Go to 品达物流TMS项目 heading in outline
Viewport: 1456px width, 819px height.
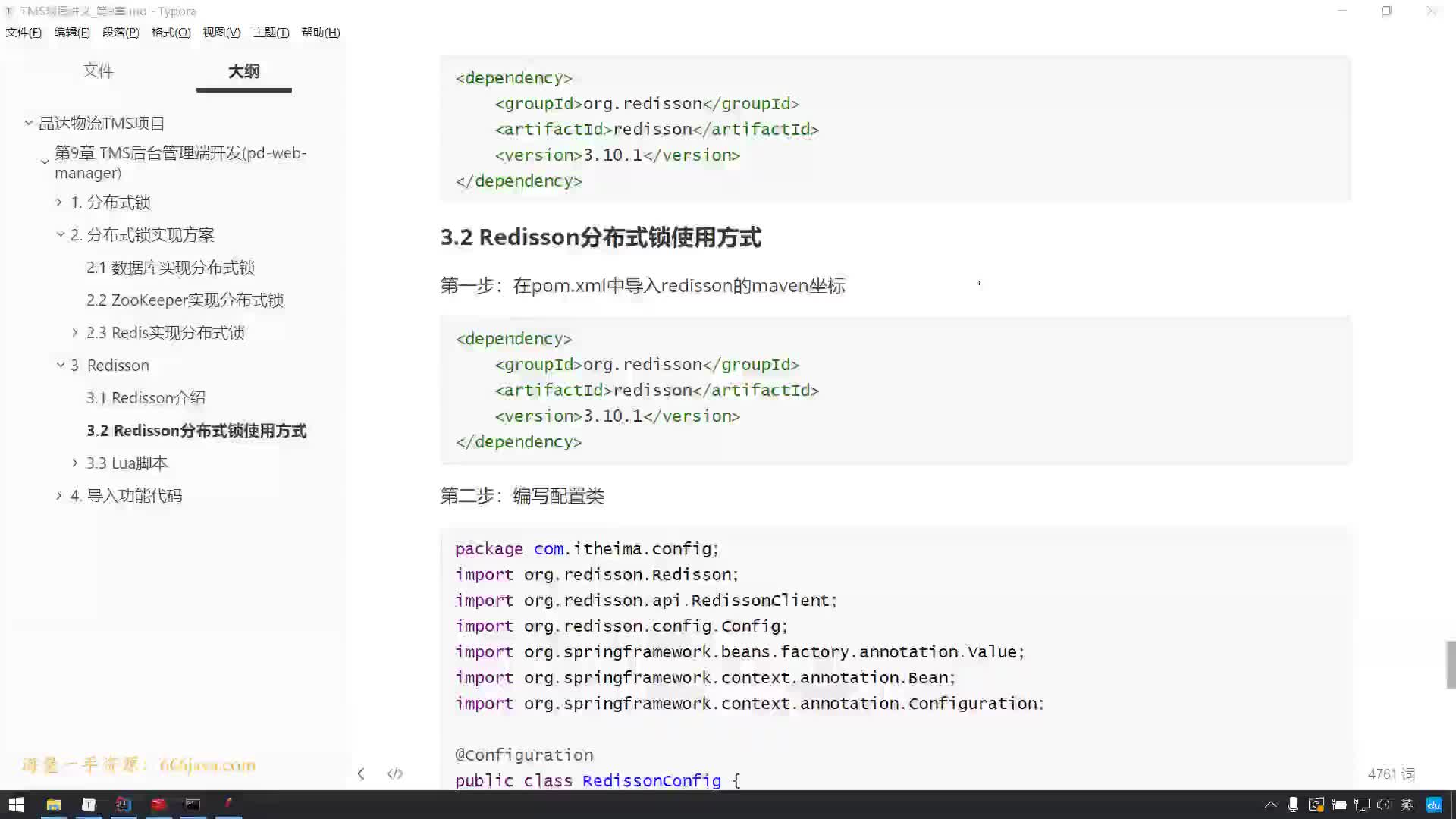pyautogui.click(x=102, y=123)
